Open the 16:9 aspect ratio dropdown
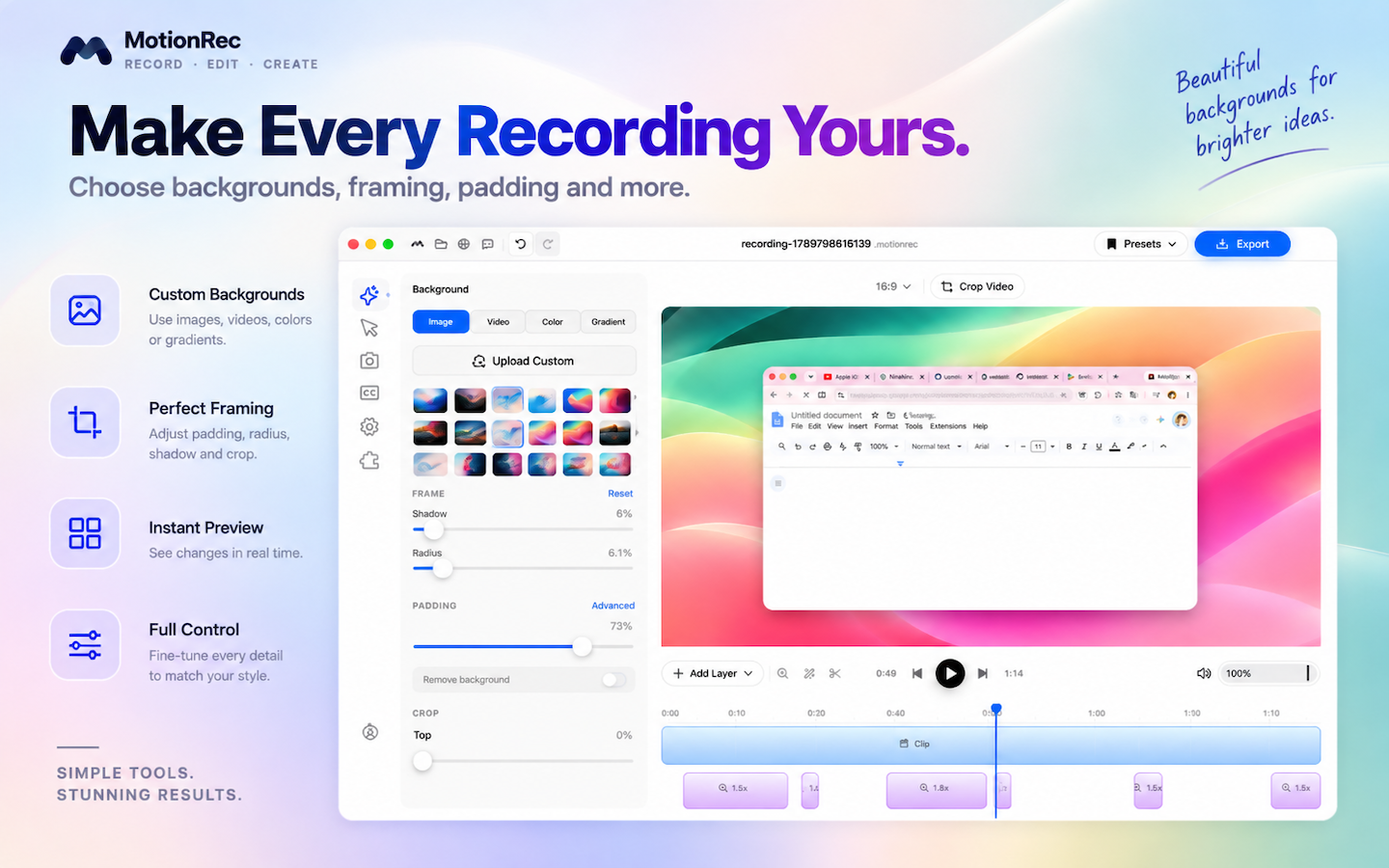Screen dimensions: 1389x868 click(x=893, y=286)
